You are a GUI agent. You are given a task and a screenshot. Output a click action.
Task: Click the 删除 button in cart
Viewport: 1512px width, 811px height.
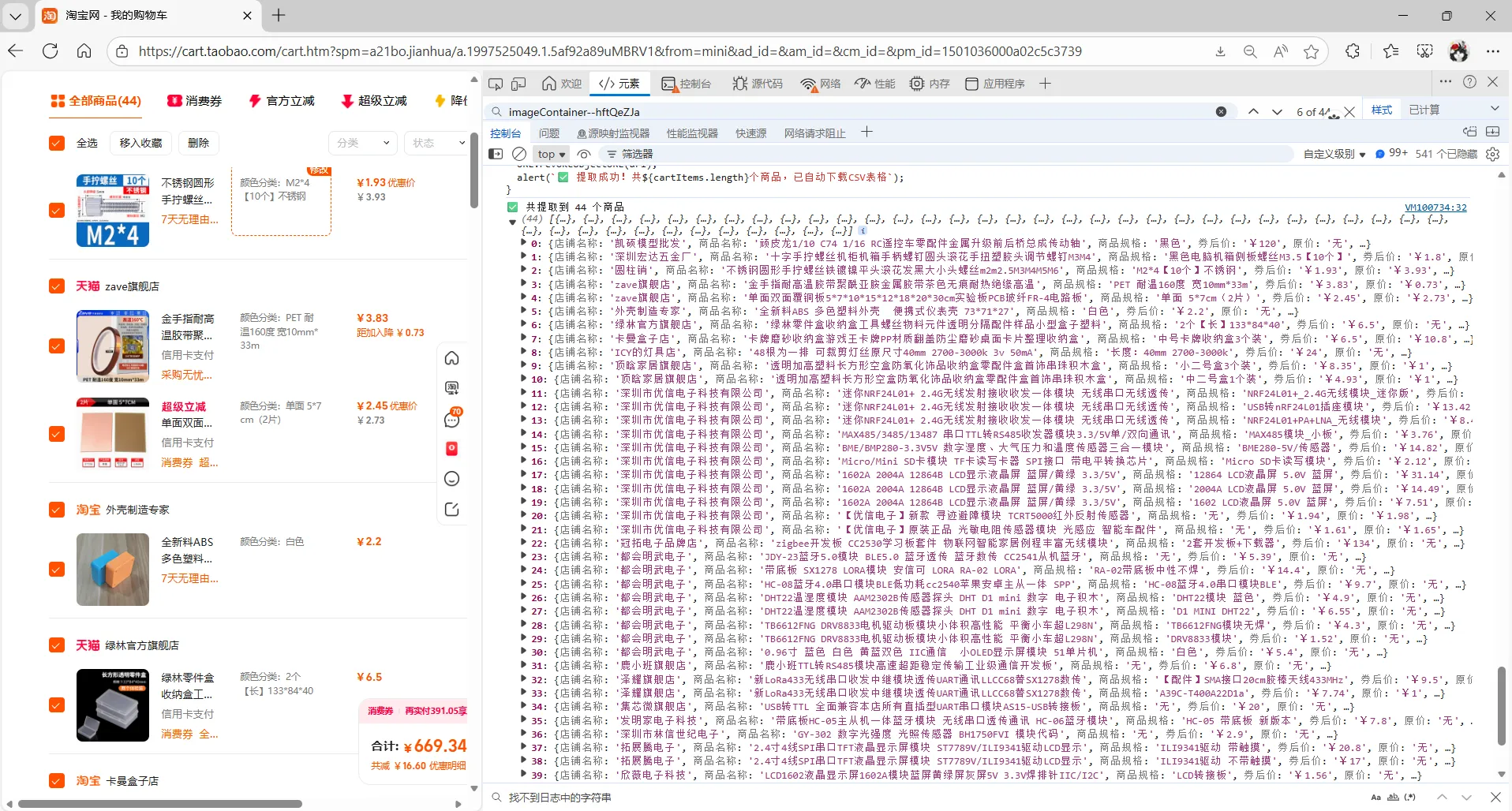199,143
